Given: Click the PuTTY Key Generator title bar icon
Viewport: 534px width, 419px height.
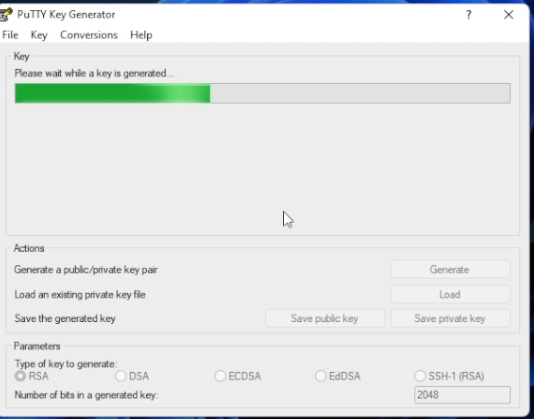Looking at the screenshot, I should tap(6, 15).
